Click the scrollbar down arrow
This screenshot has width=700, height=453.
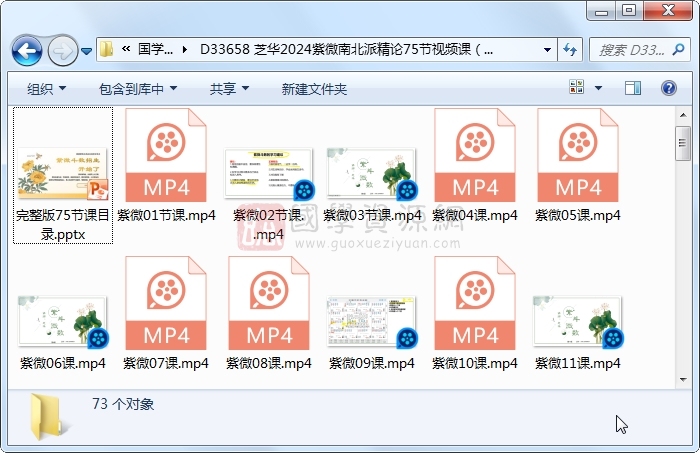pyautogui.click(x=683, y=380)
